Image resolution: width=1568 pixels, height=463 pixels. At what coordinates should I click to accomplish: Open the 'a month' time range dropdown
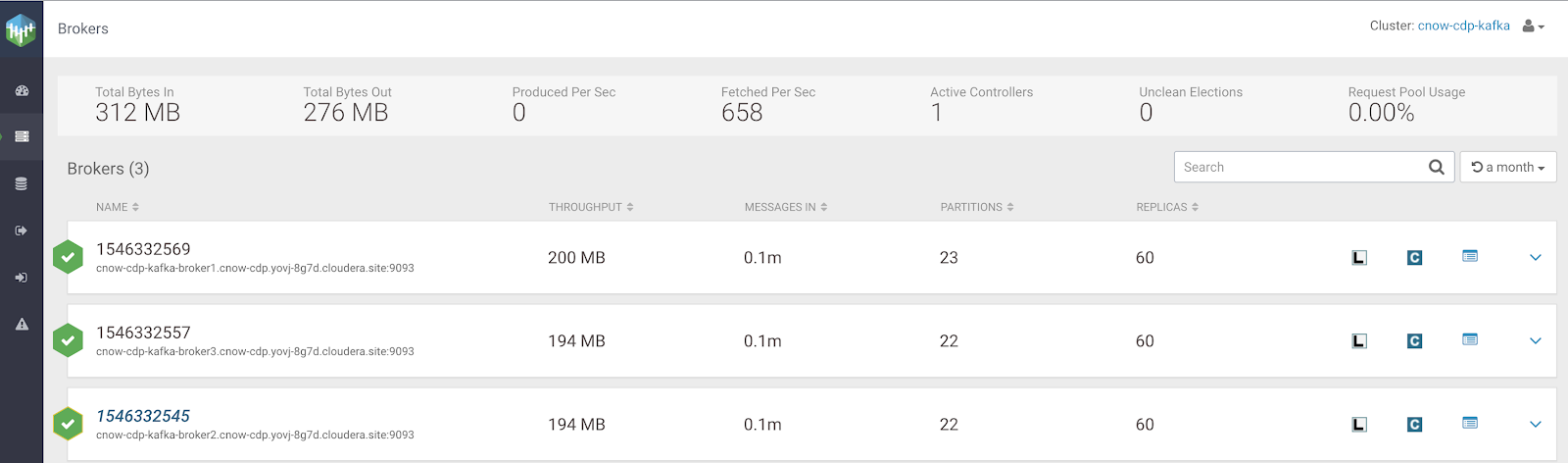tap(1508, 167)
